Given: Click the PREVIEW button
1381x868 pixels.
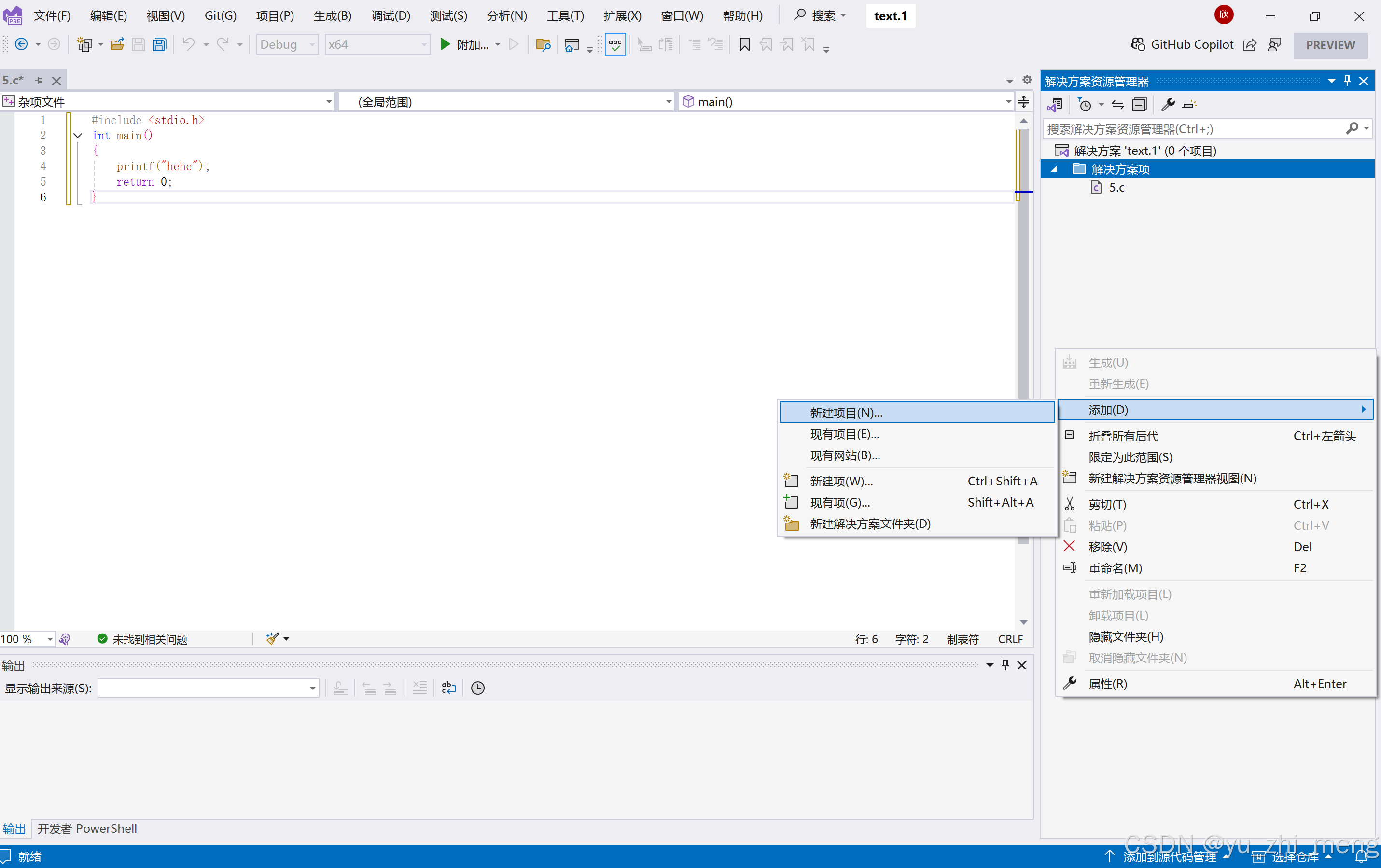Looking at the screenshot, I should tap(1330, 45).
